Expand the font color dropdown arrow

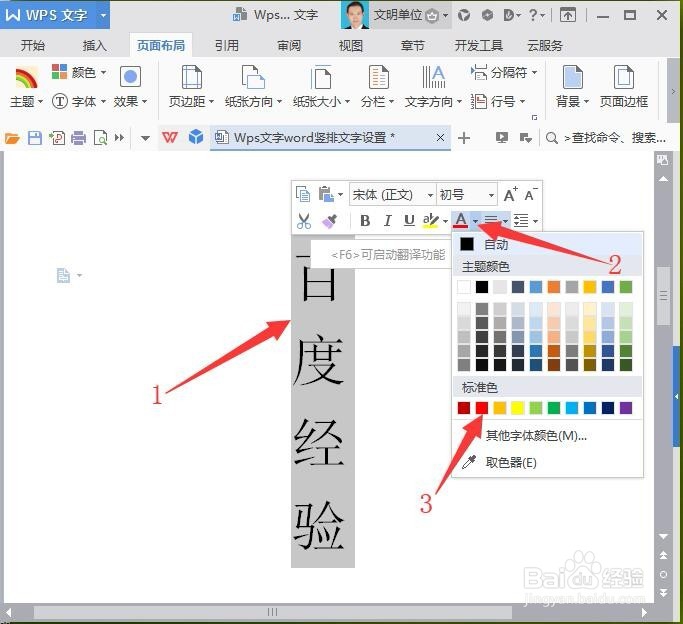(x=475, y=221)
